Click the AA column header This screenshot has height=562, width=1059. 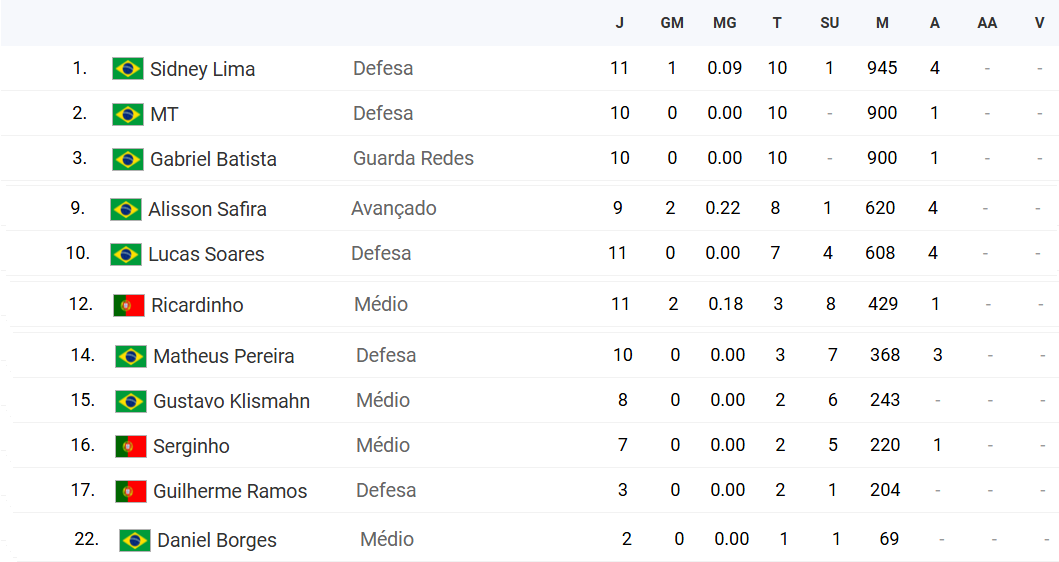[x=987, y=23]
